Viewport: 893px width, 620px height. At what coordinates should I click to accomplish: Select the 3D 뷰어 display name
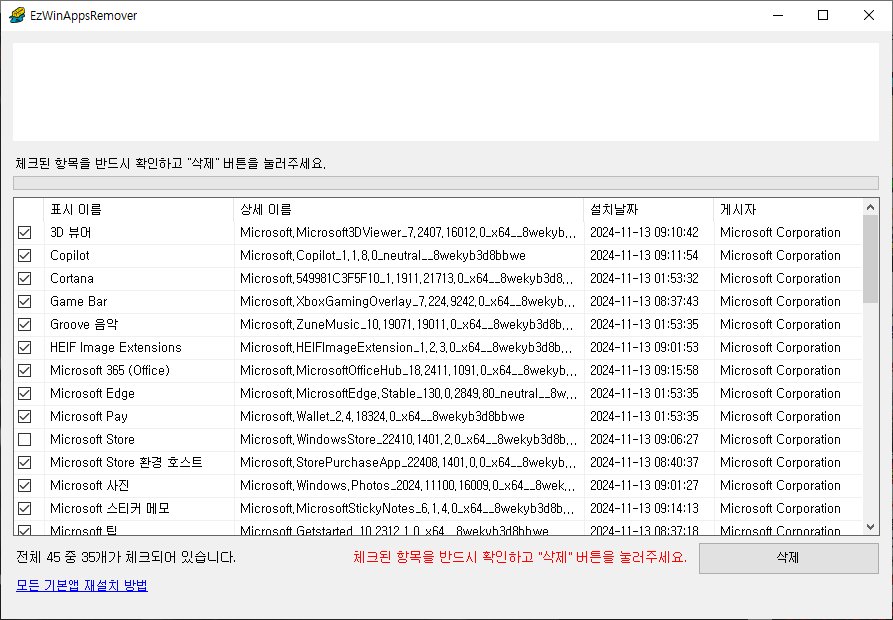[x=71, y=232]
